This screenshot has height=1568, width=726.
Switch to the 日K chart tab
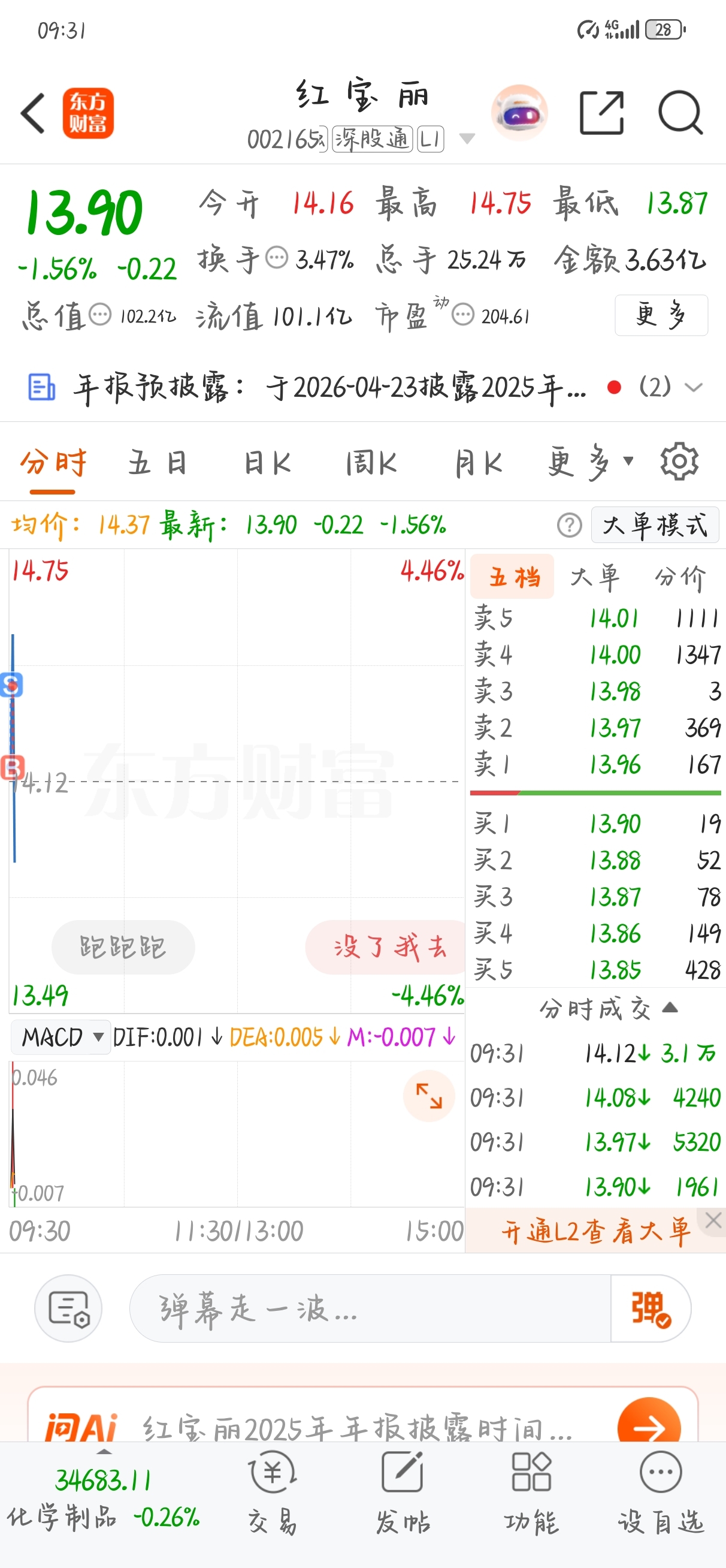pos(267,463)
